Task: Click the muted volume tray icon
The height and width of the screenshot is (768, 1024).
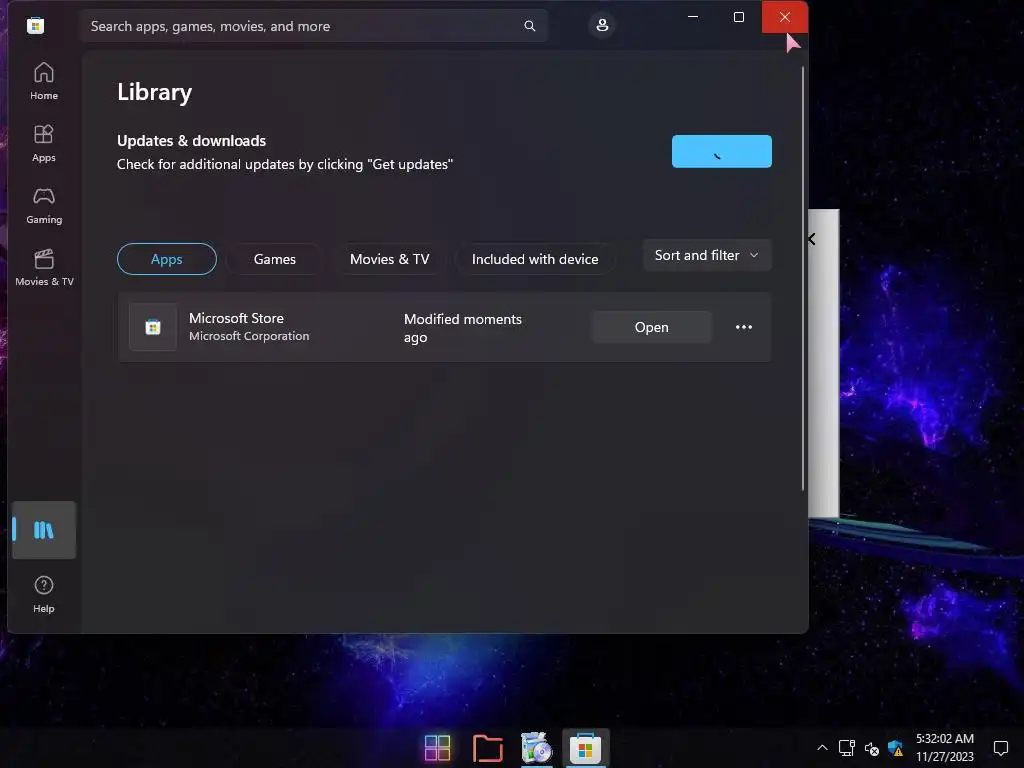Action: [x=871, y=748]
